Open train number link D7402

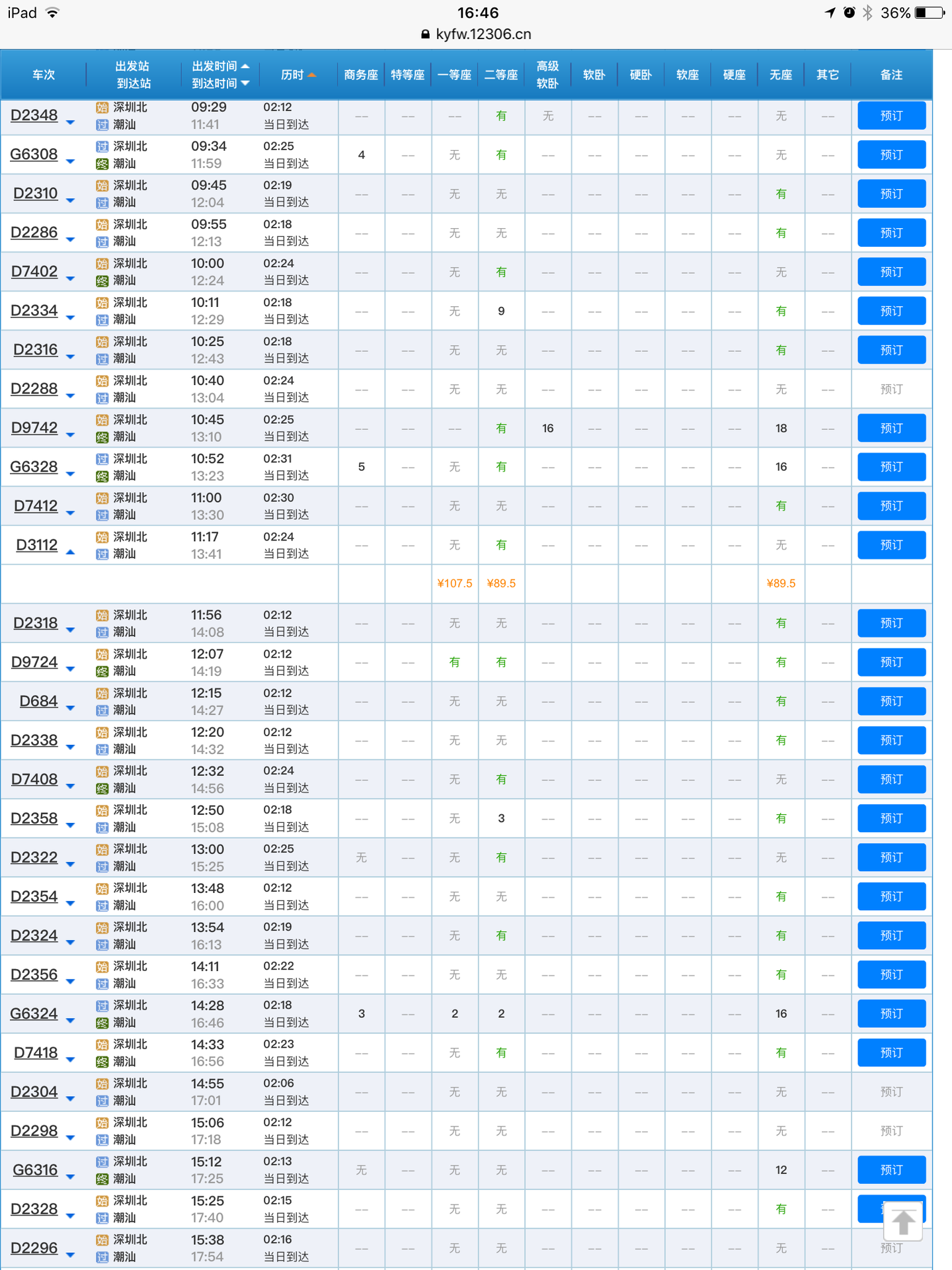coord(34,272)
